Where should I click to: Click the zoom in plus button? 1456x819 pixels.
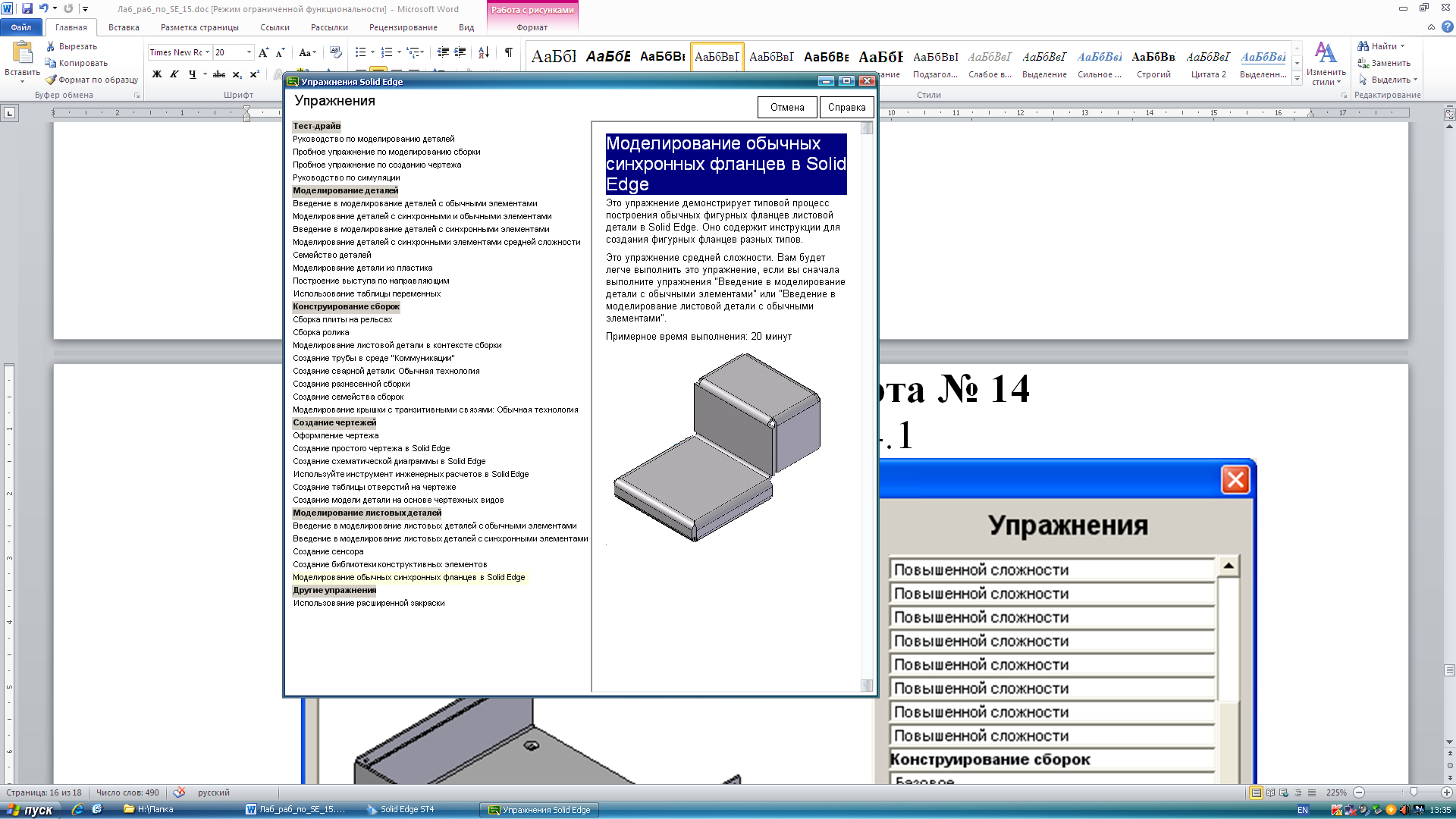1446,792
